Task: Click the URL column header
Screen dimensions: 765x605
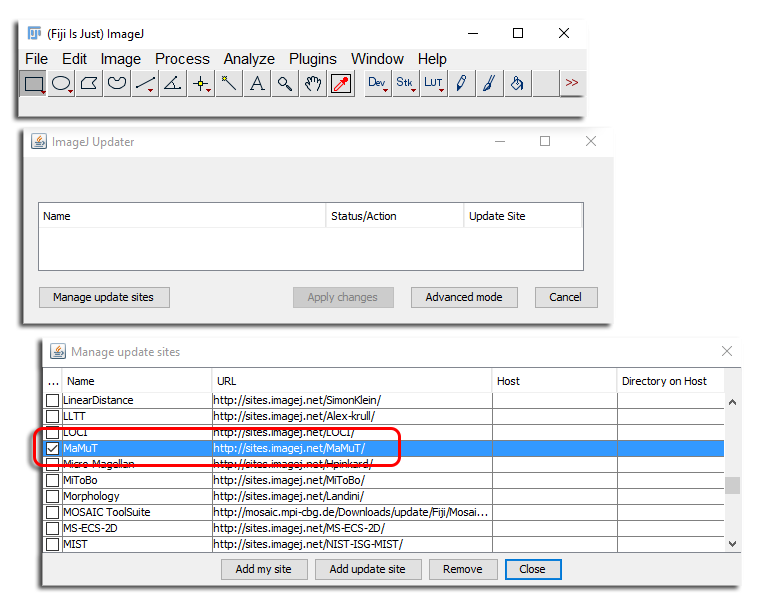Action: tap(352, 381)
